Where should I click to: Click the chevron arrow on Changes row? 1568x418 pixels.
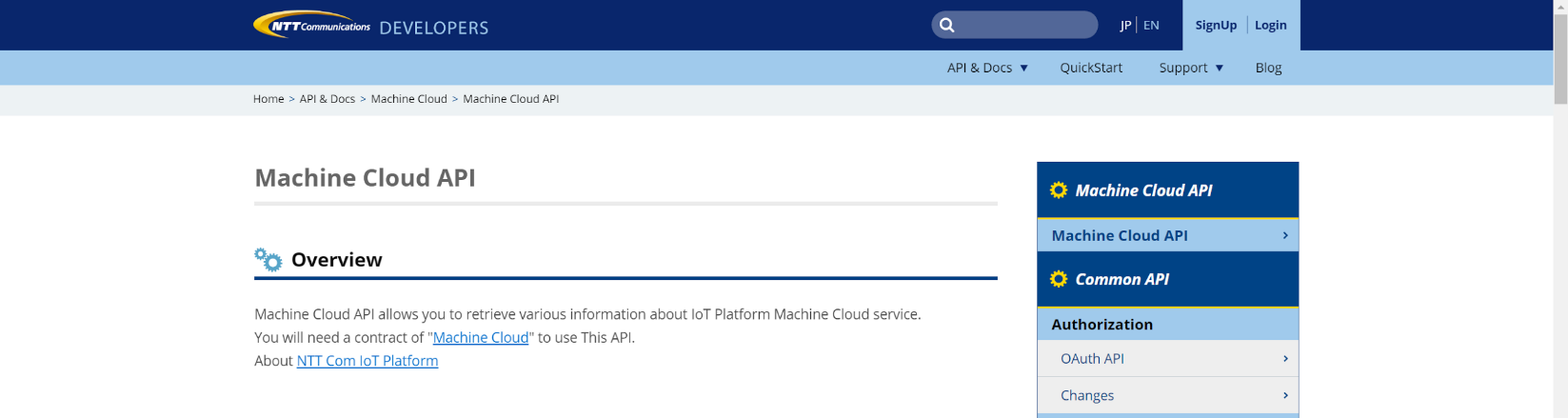point(1285,395)
